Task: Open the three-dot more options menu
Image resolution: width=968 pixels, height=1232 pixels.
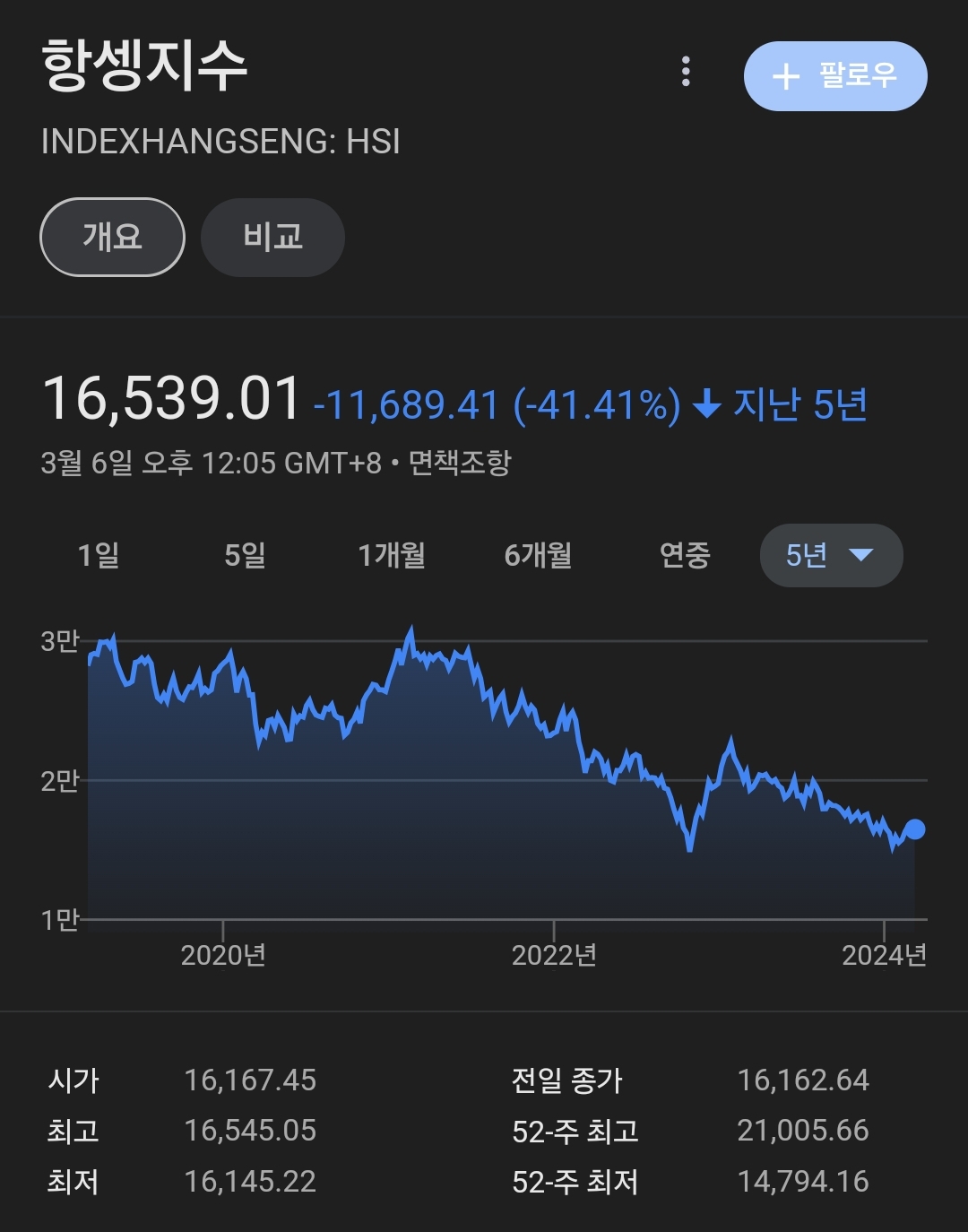Action: (686, 72)
